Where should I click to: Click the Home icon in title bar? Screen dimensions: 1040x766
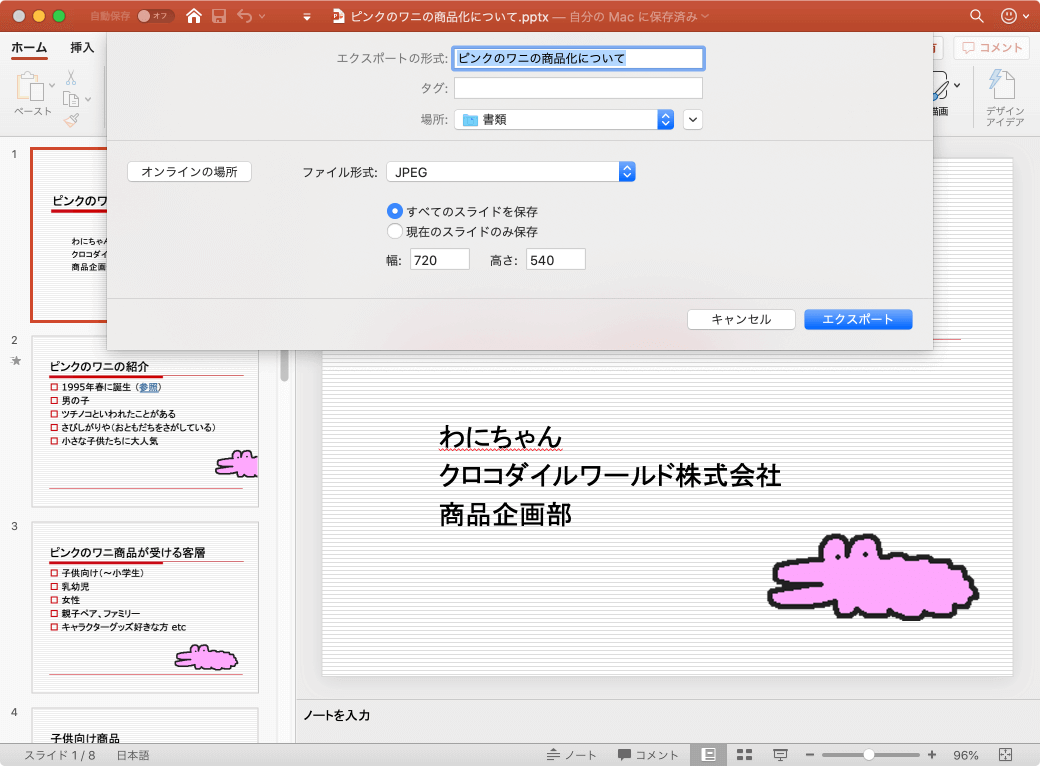(194, 16)
